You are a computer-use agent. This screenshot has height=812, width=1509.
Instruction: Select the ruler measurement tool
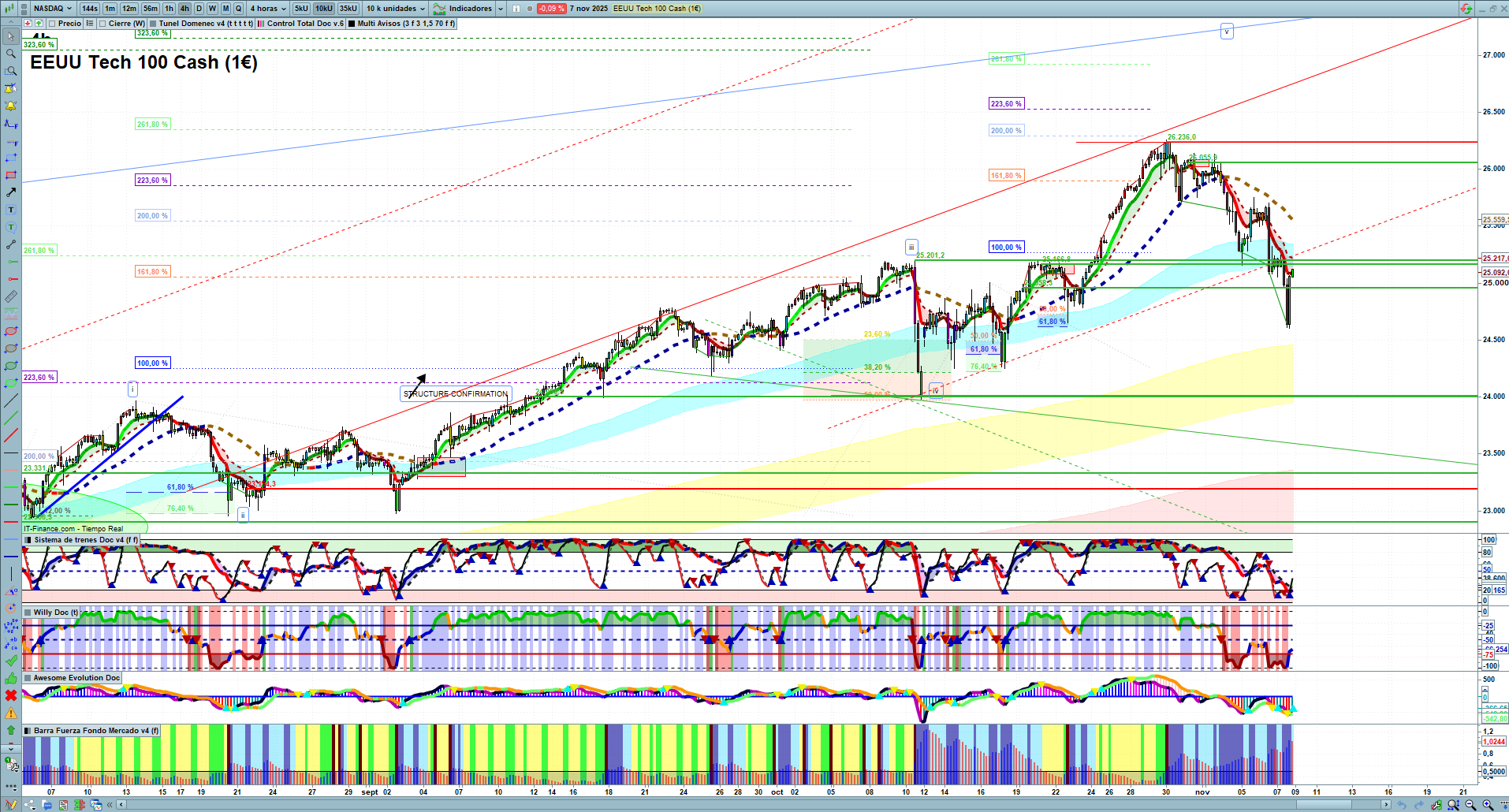click(11, 296)
